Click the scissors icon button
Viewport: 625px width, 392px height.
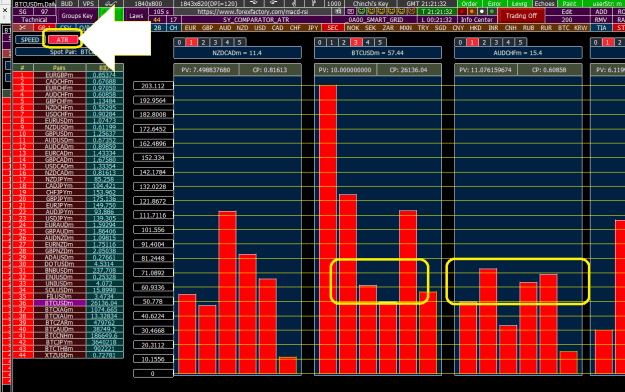(23, 28)
